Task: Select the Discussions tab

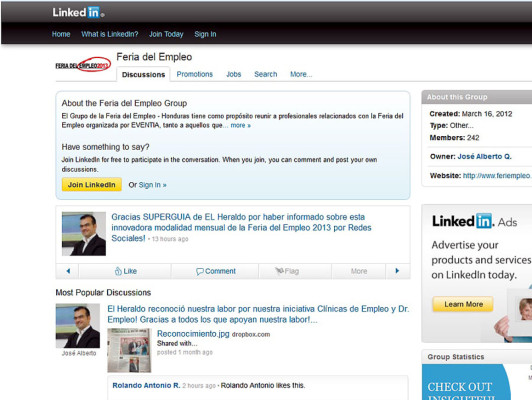Action: pyautogui.click(x=143, y=74)
